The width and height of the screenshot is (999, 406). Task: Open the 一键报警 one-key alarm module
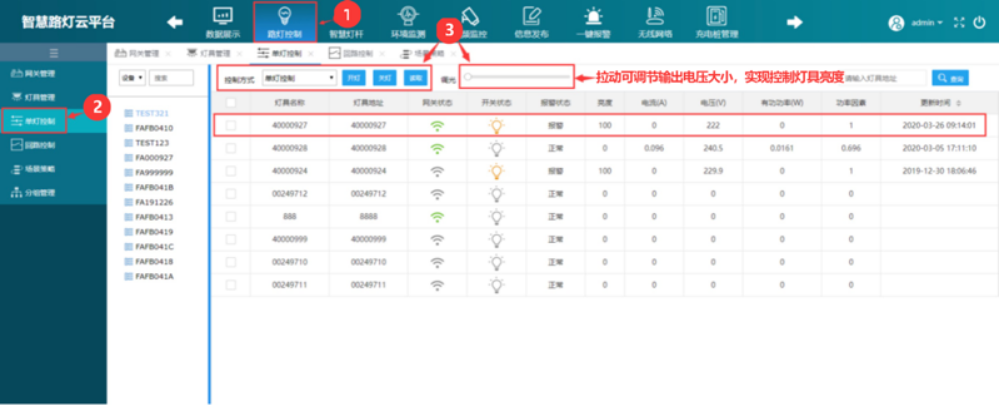(x=594, y=22)
